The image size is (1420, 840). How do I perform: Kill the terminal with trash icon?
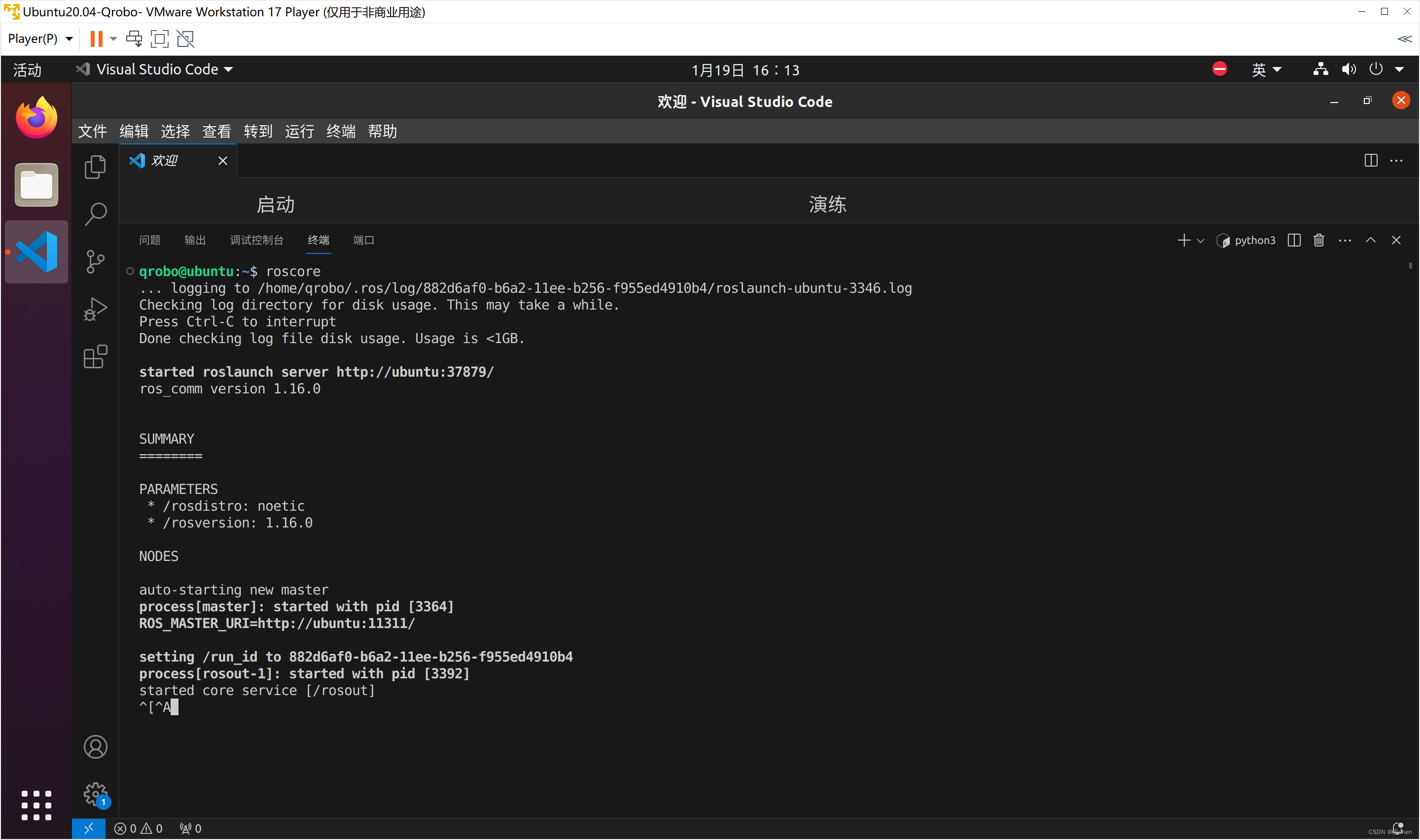(1319, 241)
